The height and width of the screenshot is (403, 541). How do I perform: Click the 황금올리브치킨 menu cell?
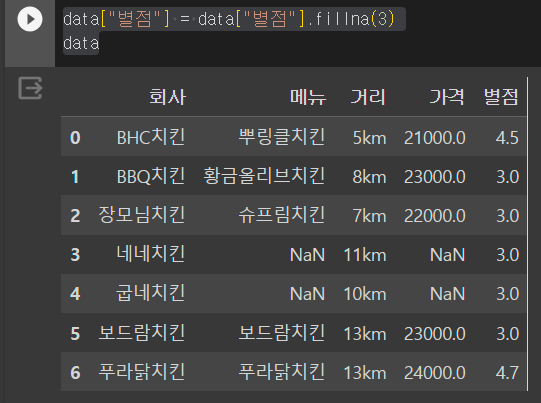coord(264,176)
